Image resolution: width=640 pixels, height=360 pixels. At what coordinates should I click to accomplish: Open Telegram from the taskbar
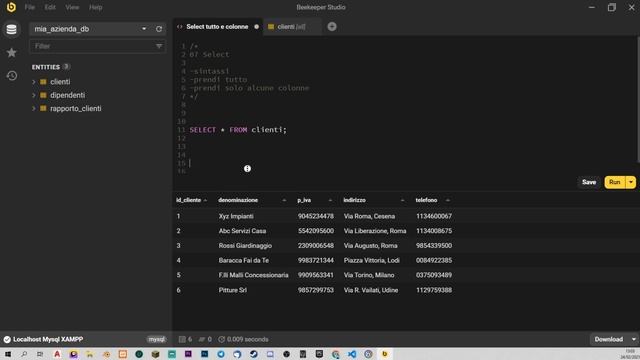tap(221, 354)
